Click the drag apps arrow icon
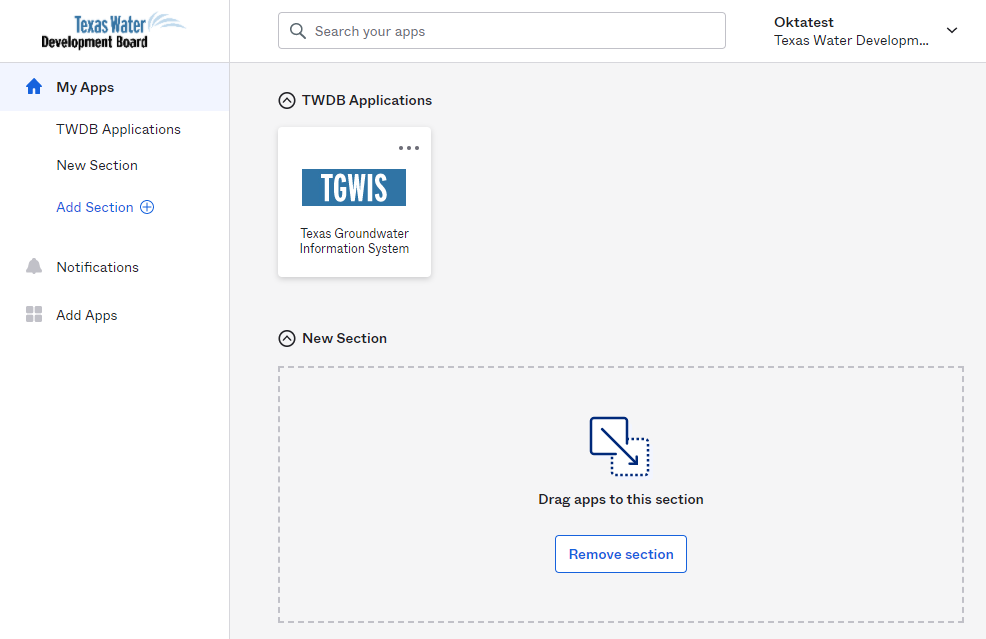The height and width of the screenshot is (639, 986). (619, 447)
